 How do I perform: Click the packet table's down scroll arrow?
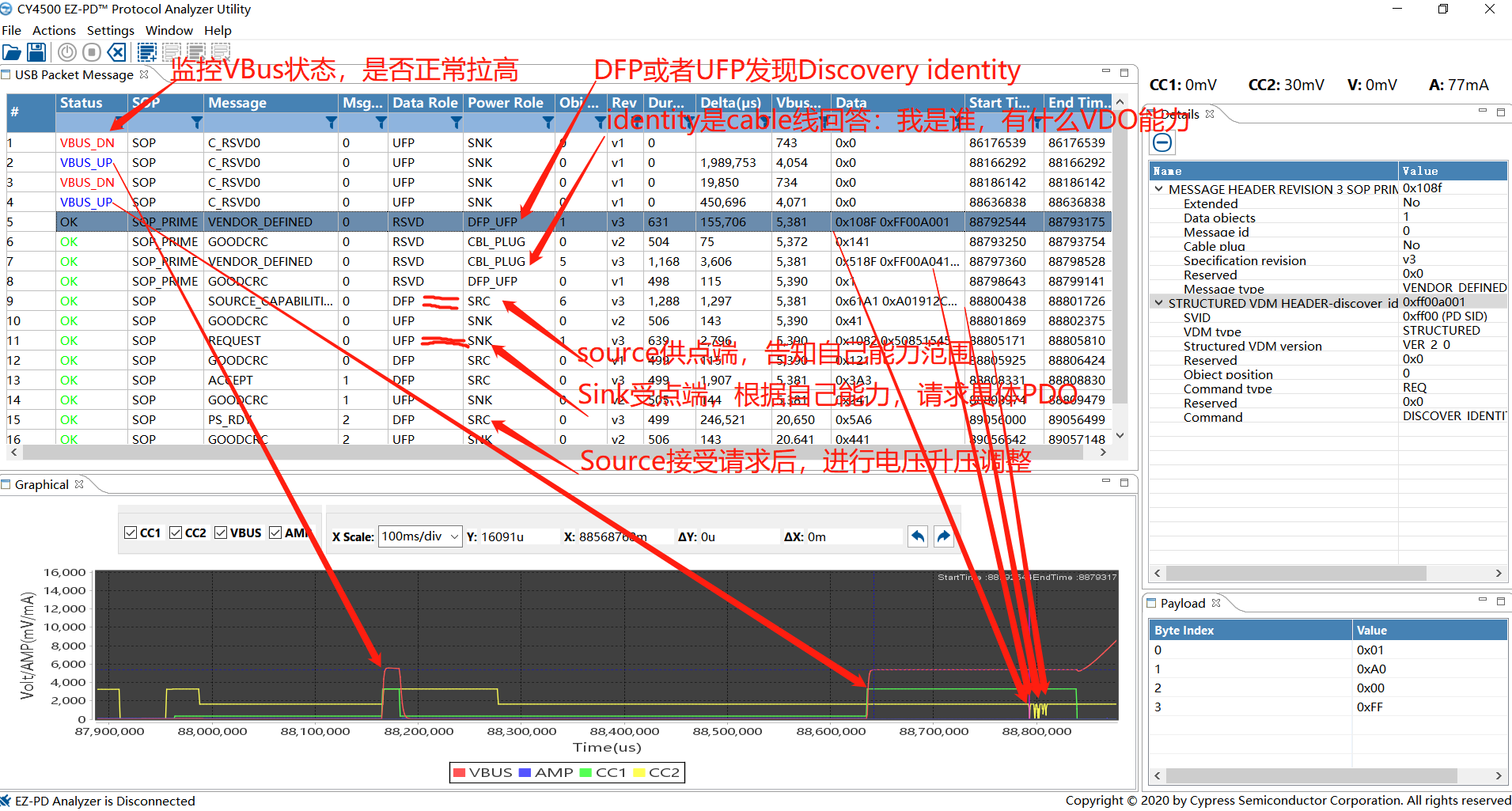tap(1120, 436)
